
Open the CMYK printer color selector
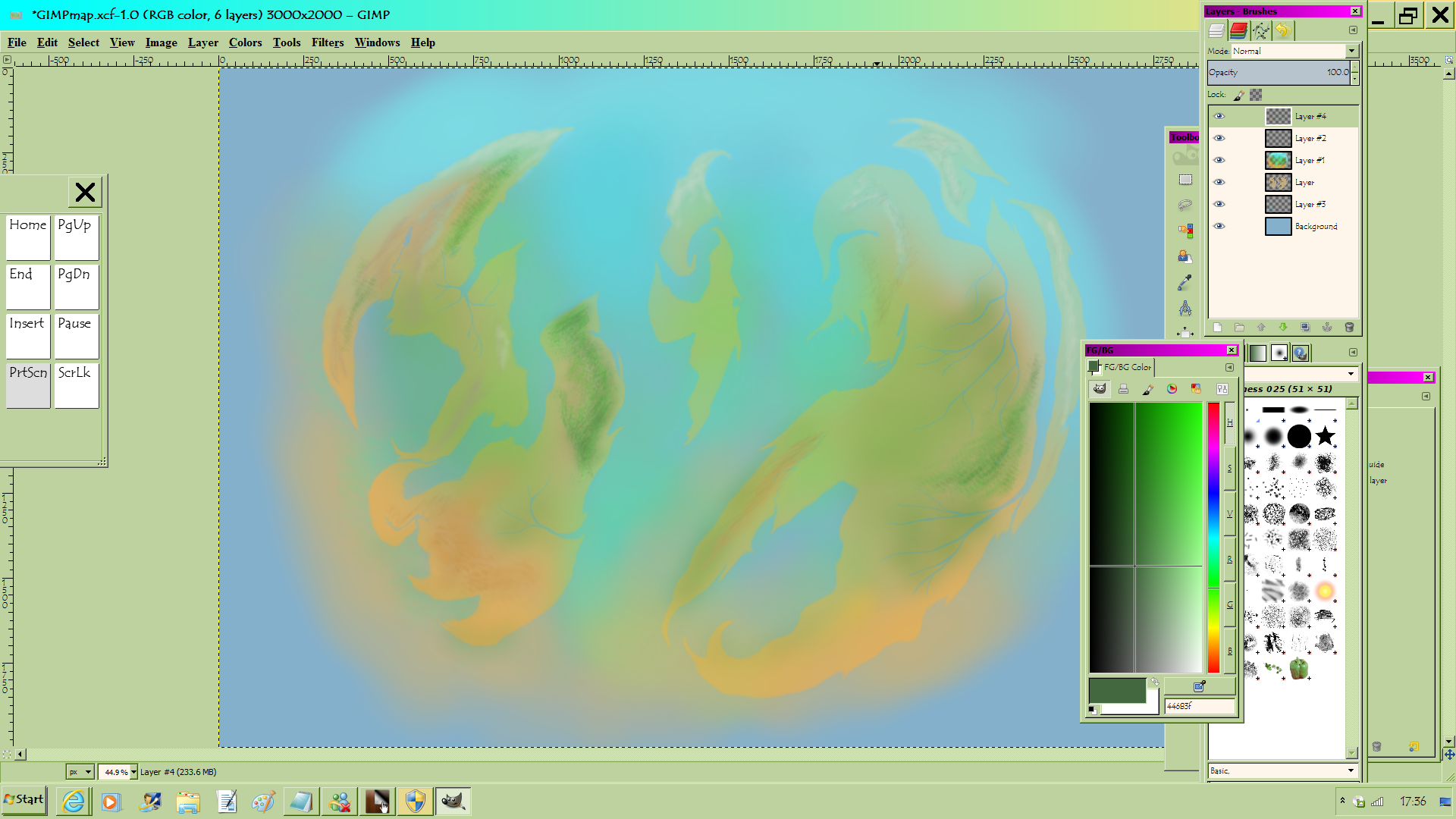(1124, 389)
